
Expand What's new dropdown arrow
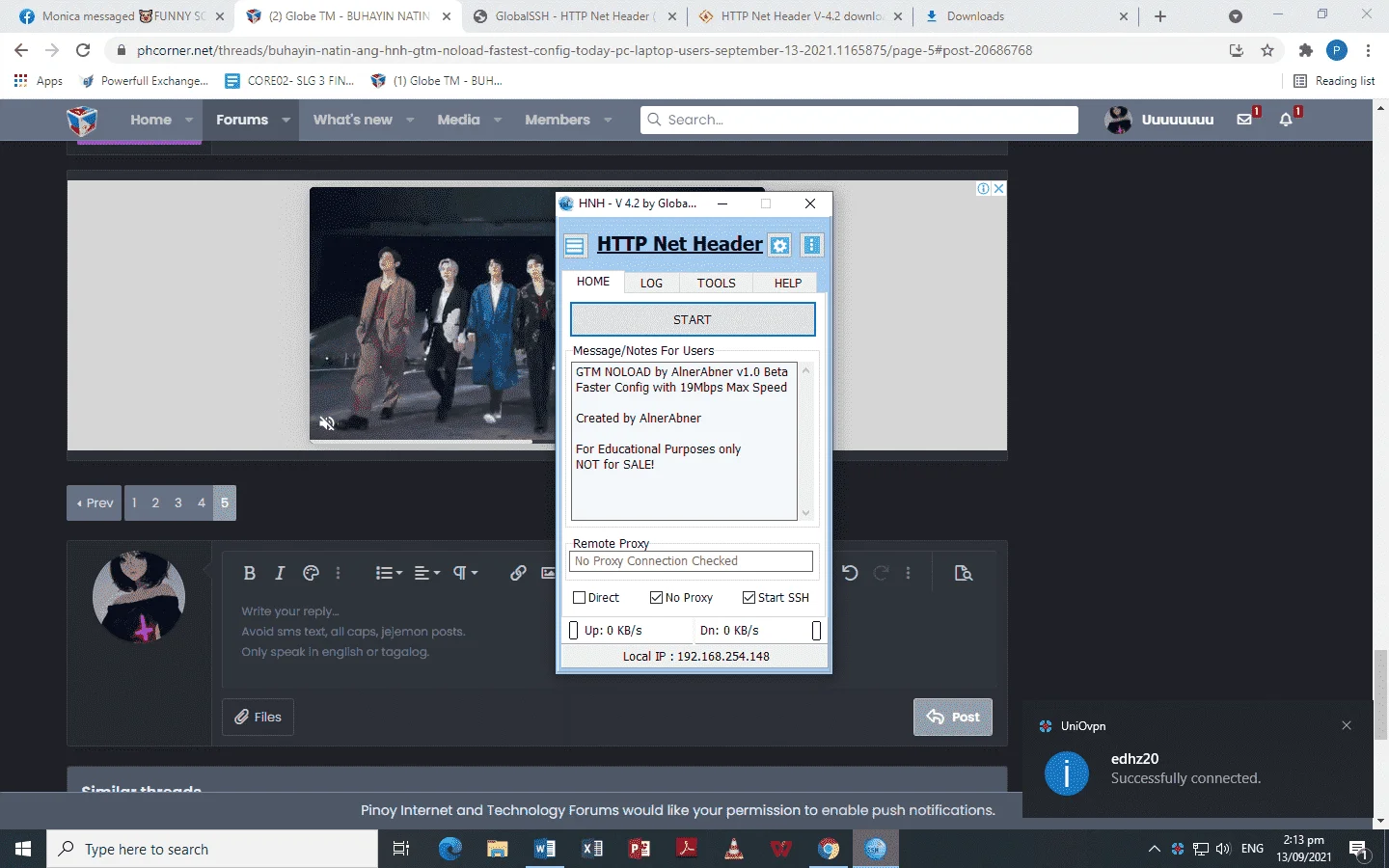tap(410, 120)
